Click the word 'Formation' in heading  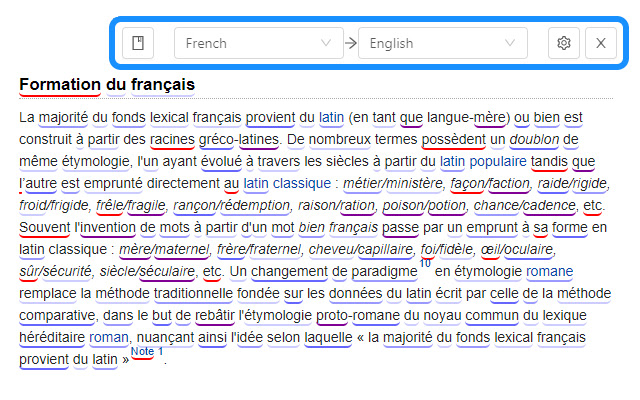[60, 84]
